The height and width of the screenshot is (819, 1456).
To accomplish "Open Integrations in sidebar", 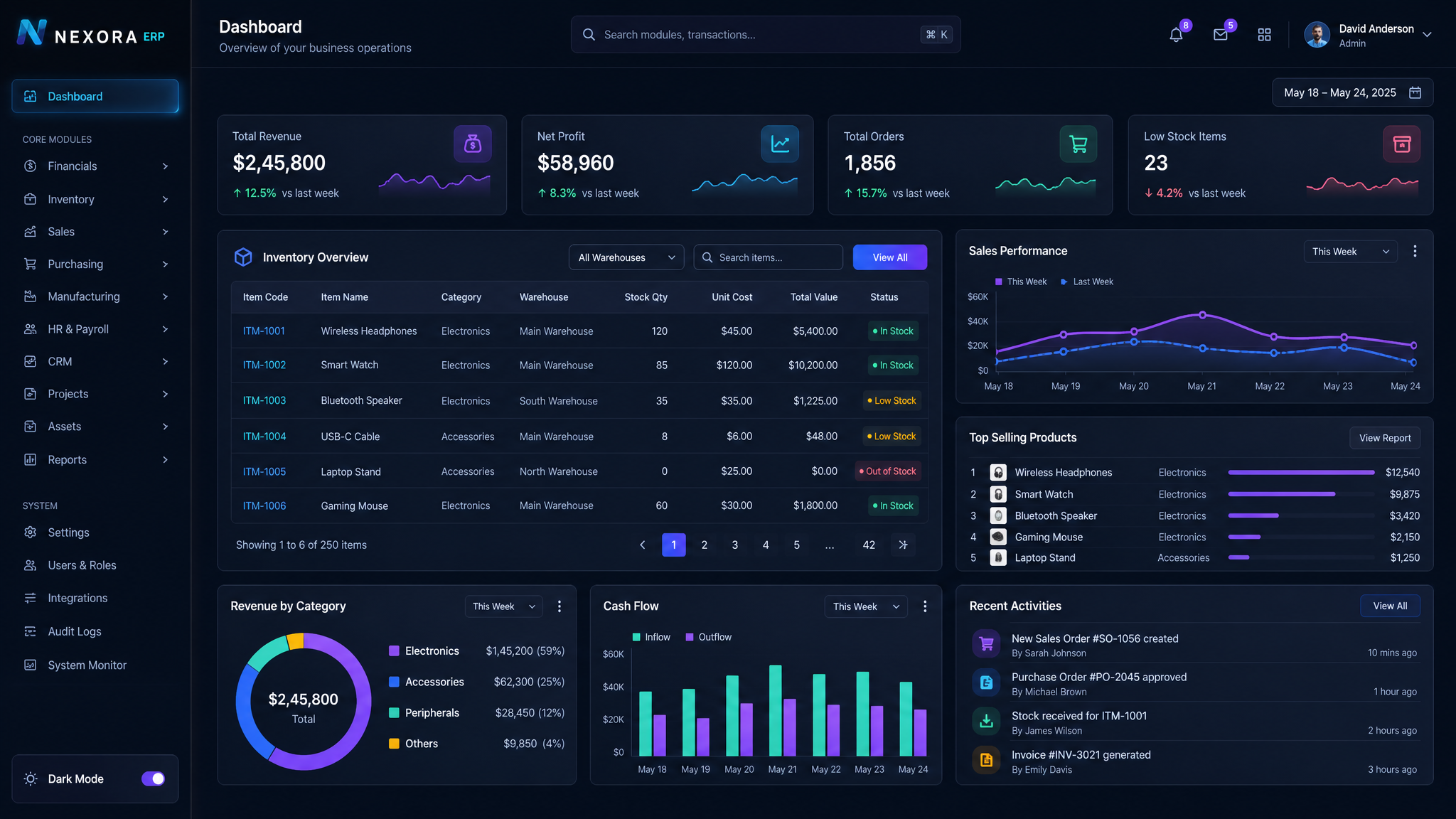I will 95,599.
